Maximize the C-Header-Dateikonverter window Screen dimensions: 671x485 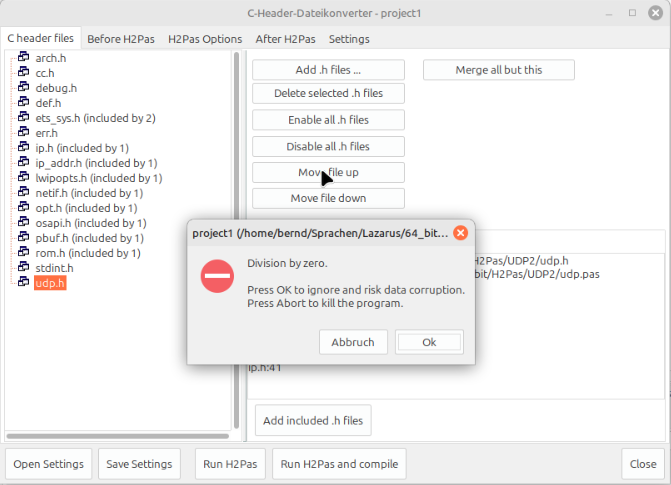pyautogui.click(x=630, y=12)
